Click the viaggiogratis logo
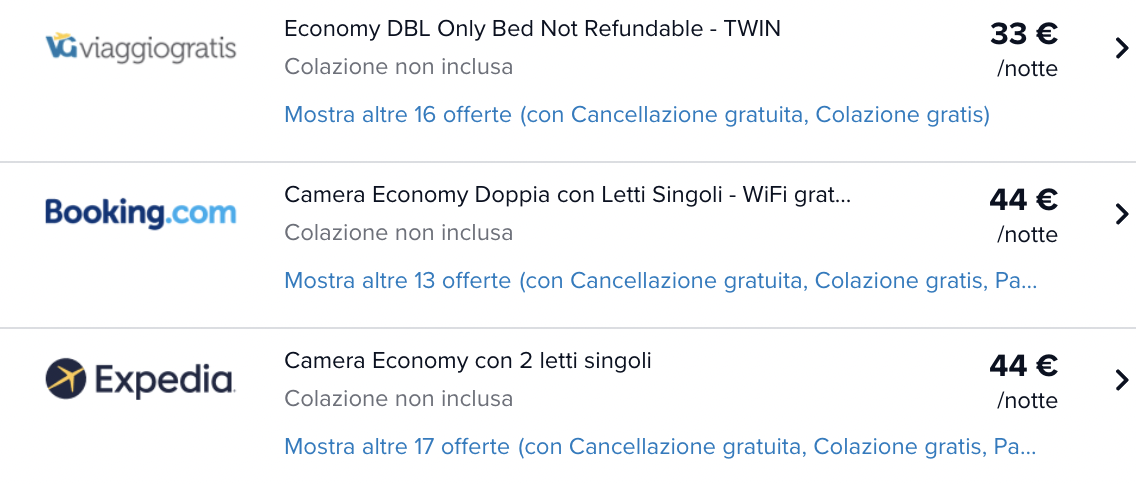1136x484 pixels. coord(141,48)
